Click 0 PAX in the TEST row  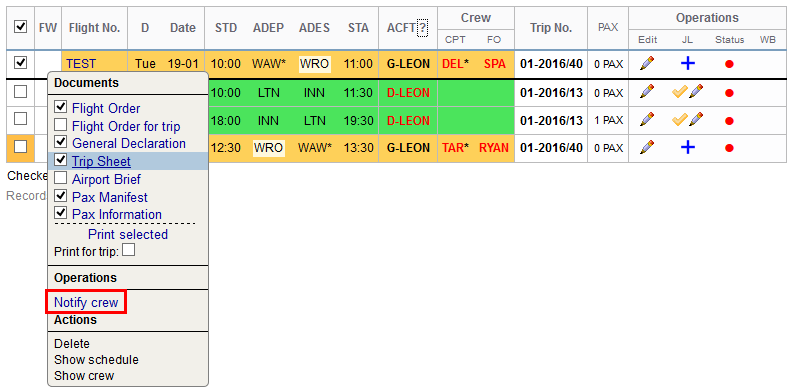coord(608,64)
